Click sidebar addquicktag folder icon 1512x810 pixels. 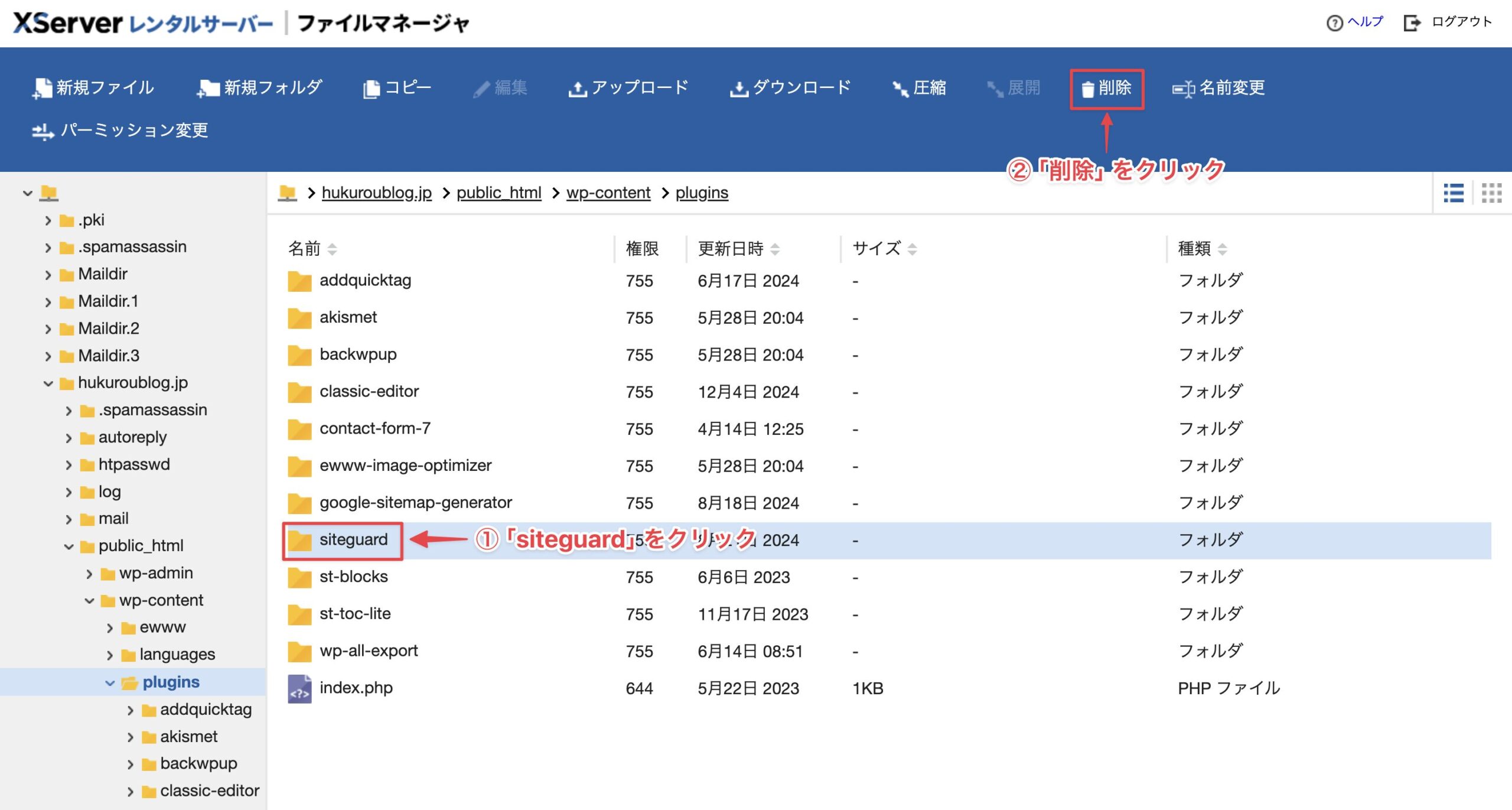(x=149, y=710)
